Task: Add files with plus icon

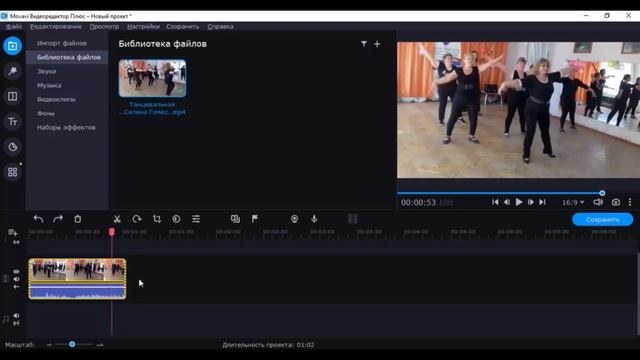Action: point(377,44)
